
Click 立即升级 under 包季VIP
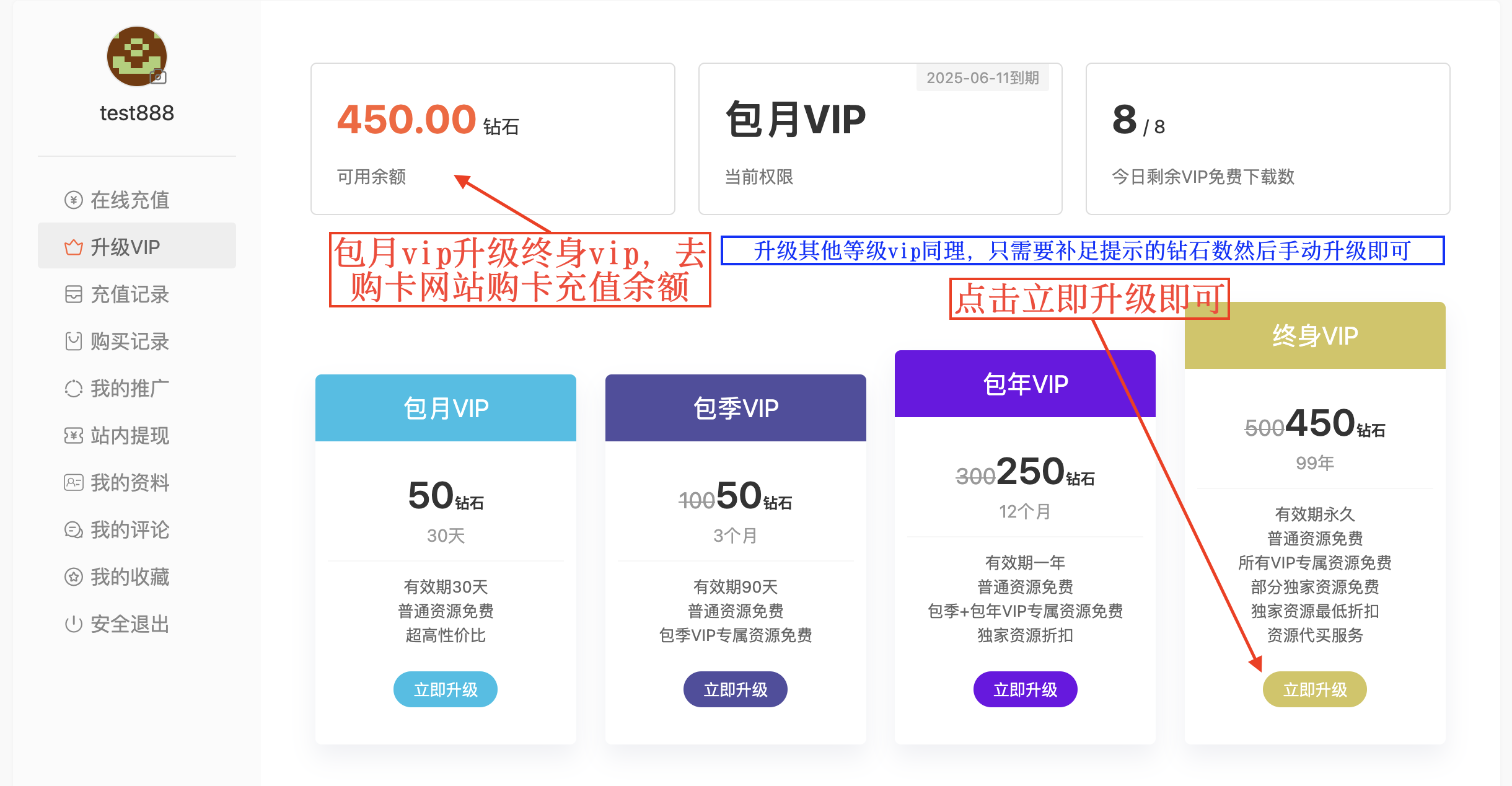click(x=736, y=689)
